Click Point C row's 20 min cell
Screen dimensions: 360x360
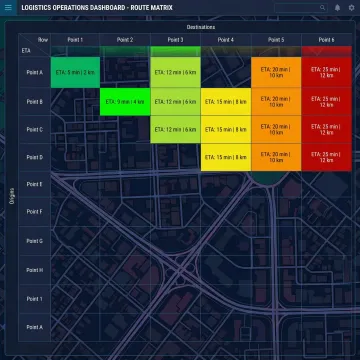(276, 130)
